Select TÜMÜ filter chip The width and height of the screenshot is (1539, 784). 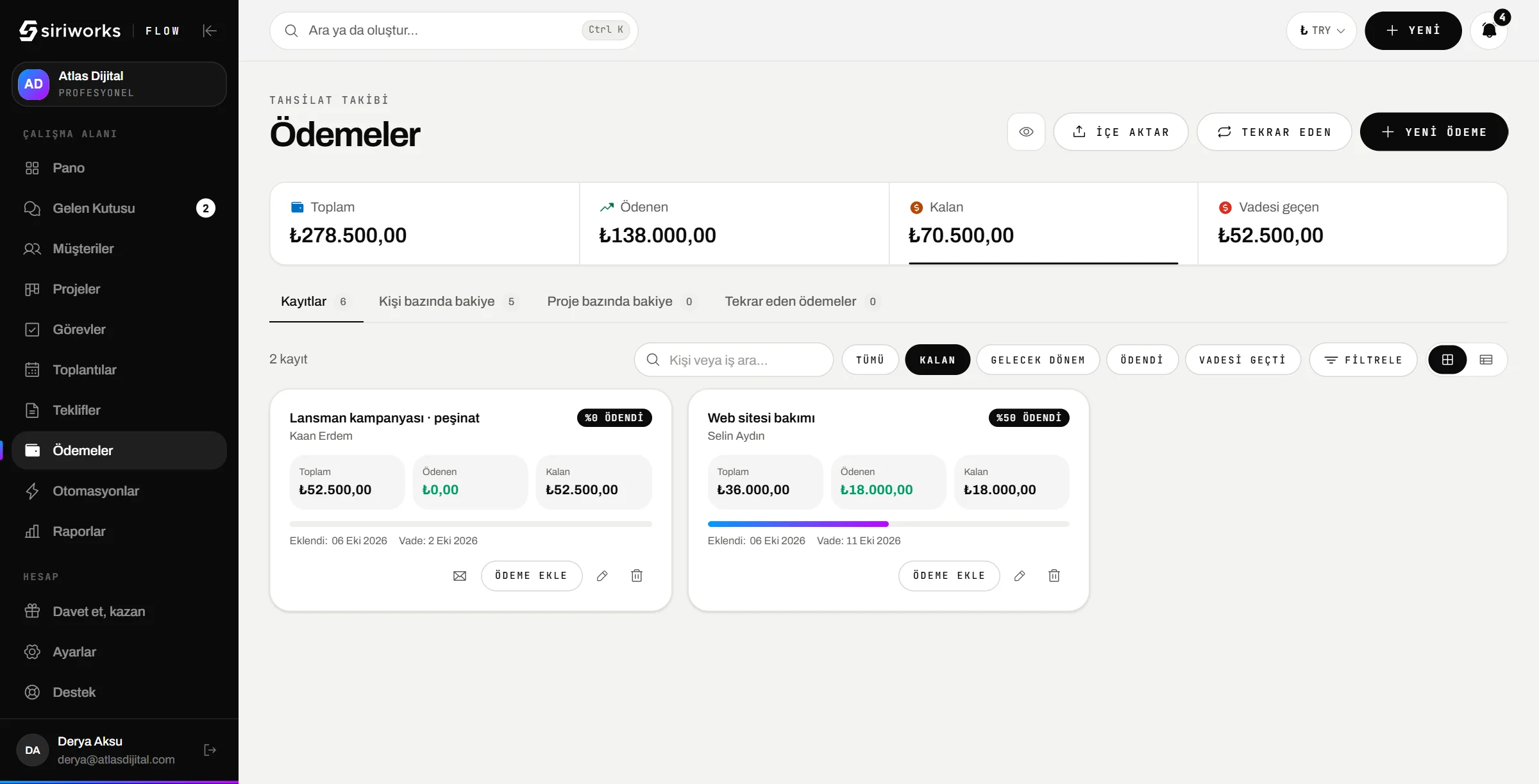(x=870, y=360)
